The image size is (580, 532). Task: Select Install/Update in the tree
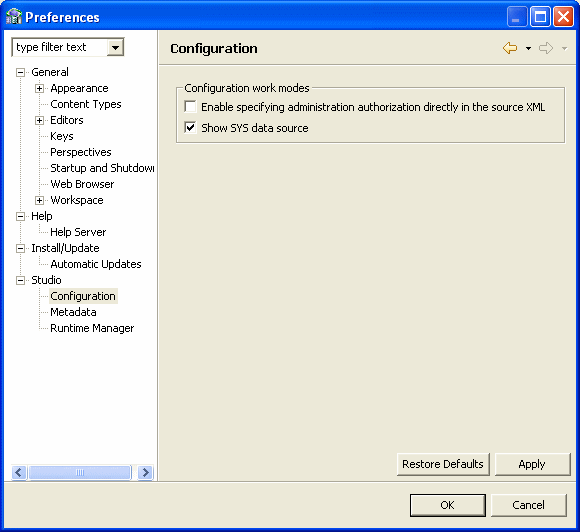tap(65, 248)
